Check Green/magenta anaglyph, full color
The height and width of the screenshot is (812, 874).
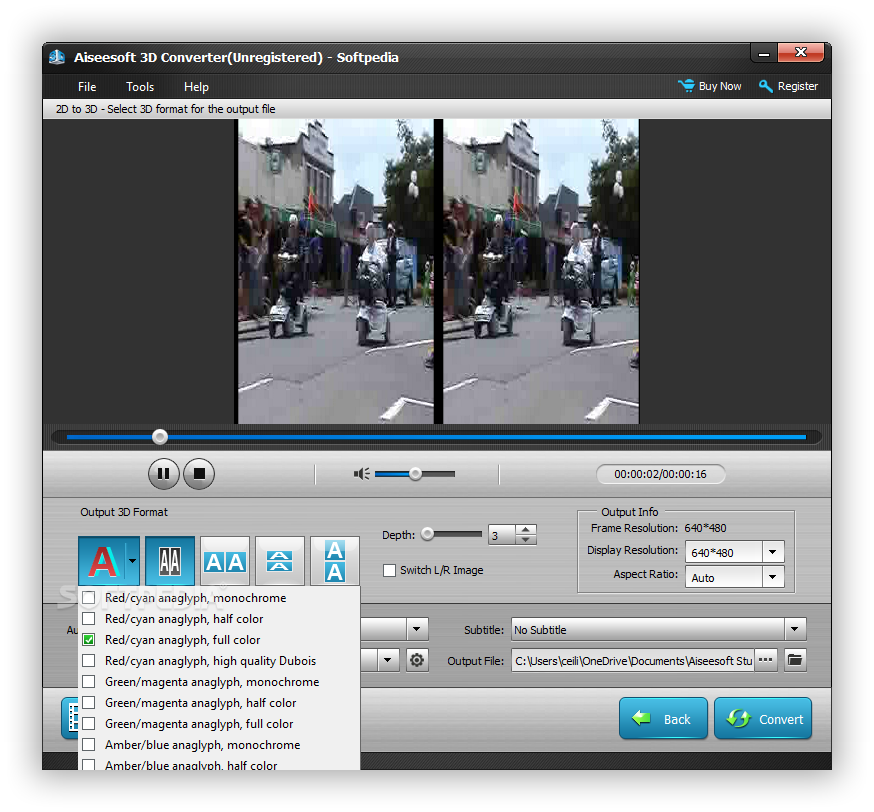(89, 723)
